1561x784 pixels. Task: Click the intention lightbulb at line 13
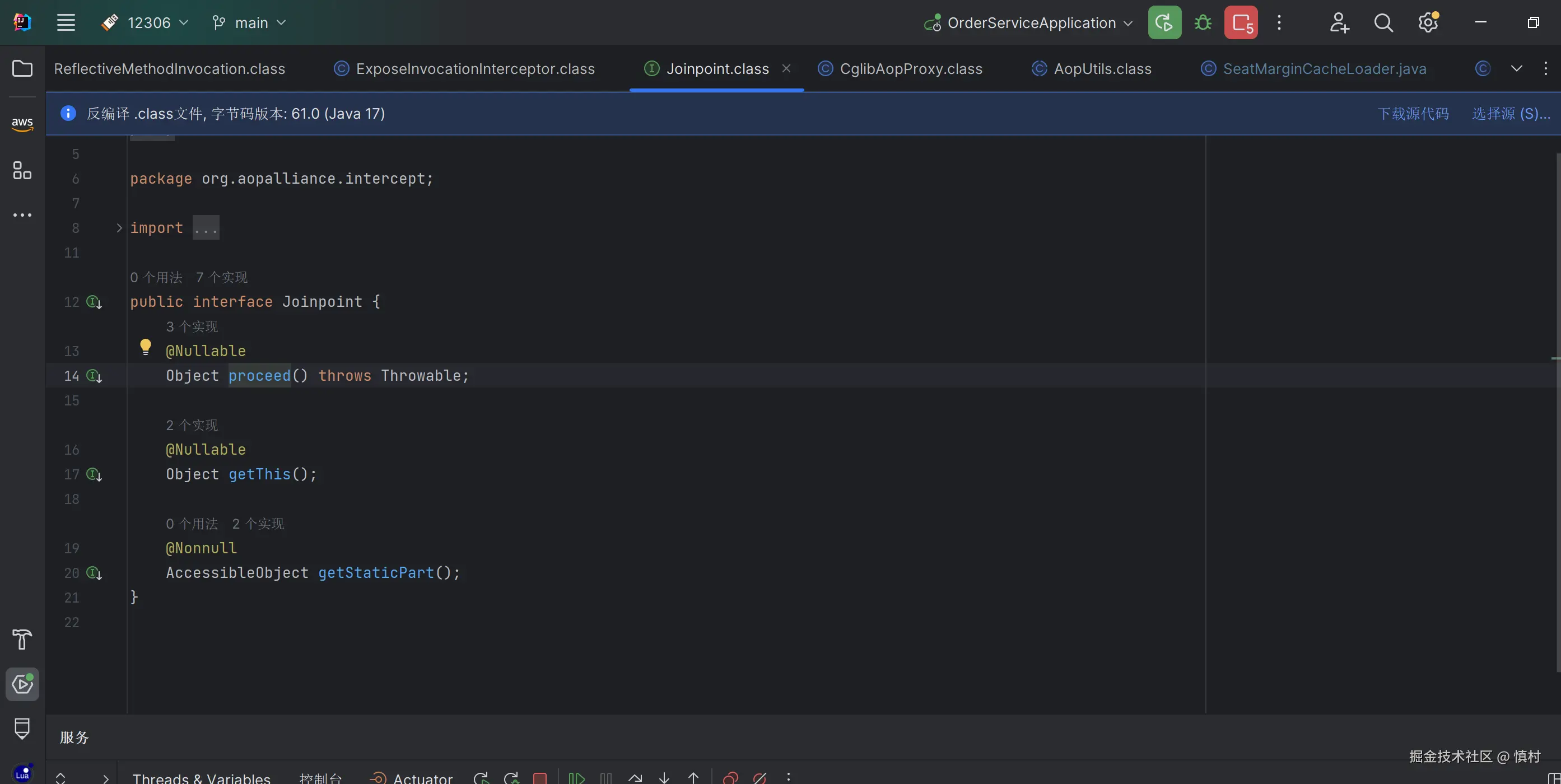coord(146,347)
